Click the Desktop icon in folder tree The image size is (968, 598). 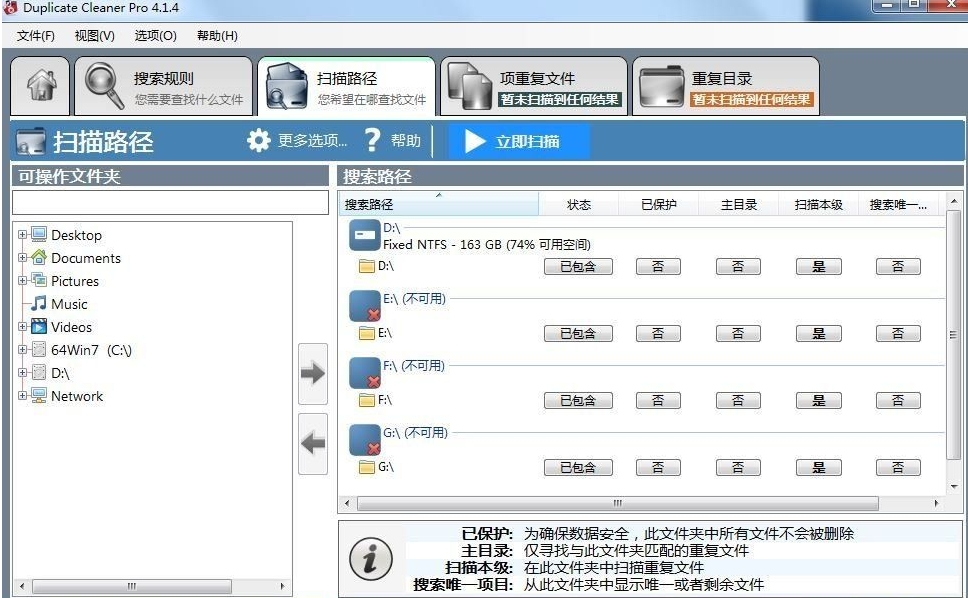coord(39,235)
